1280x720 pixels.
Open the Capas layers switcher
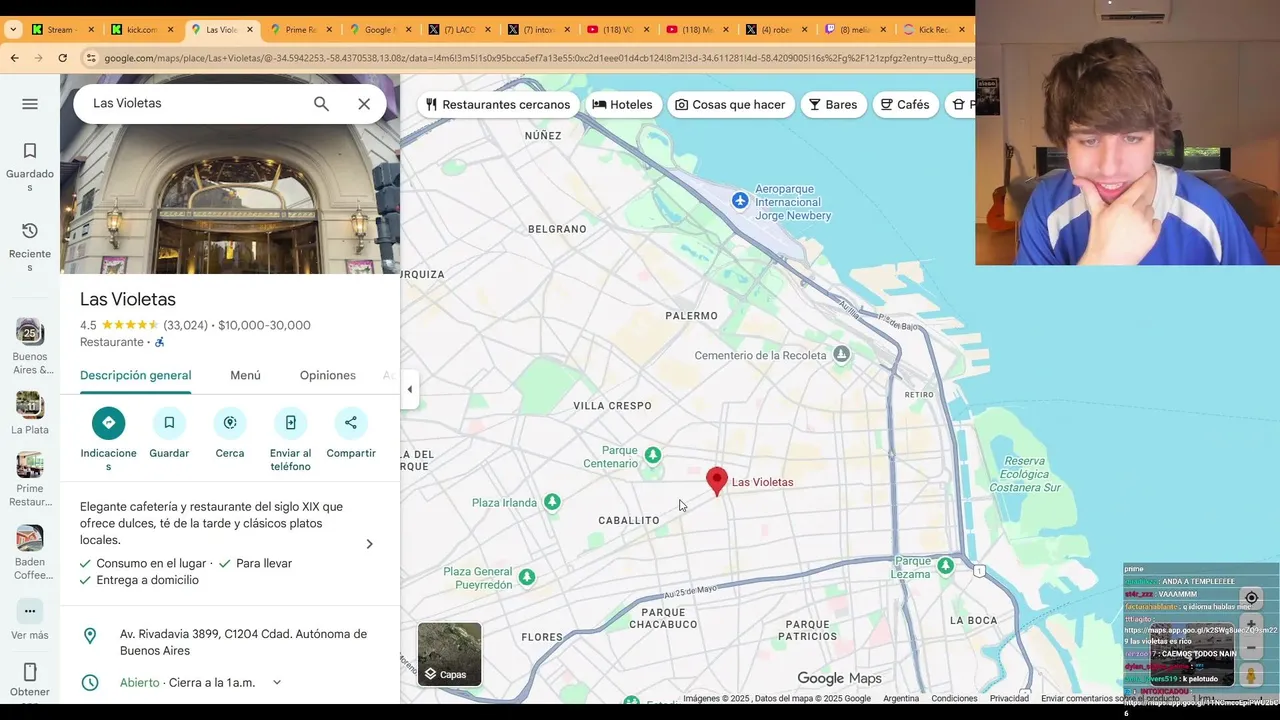[449, 654]
